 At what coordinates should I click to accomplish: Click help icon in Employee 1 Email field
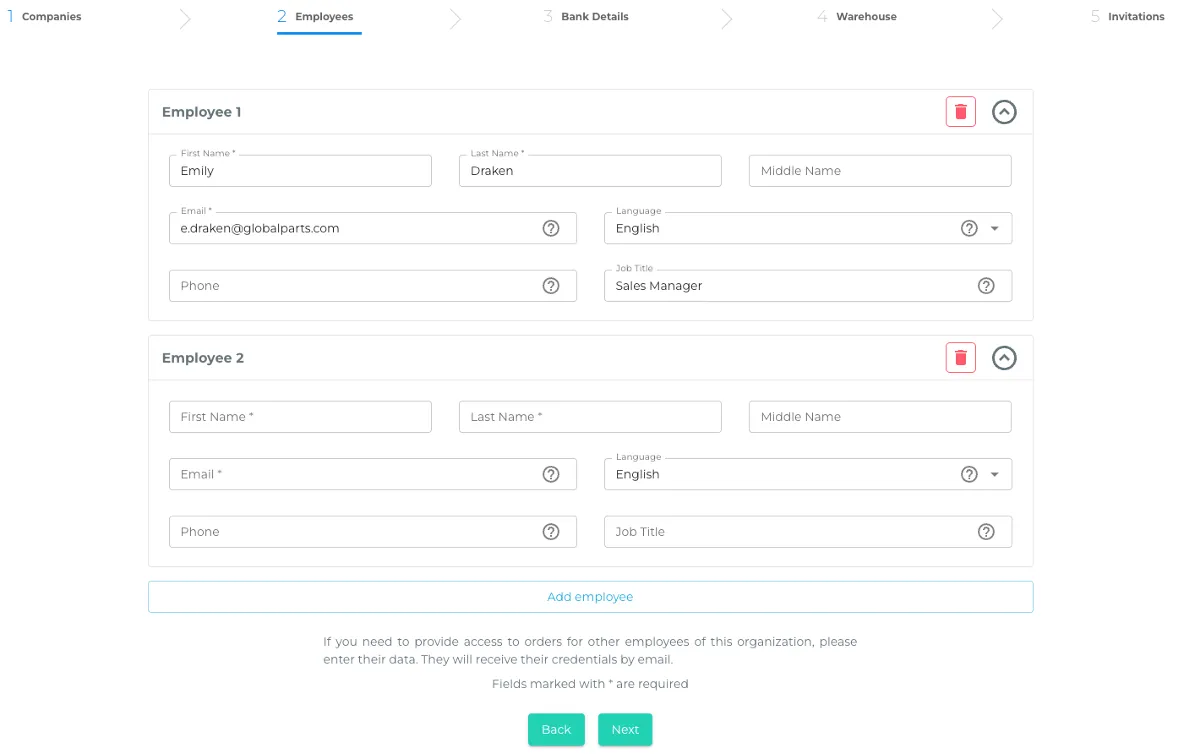click(x=551, y=228)
